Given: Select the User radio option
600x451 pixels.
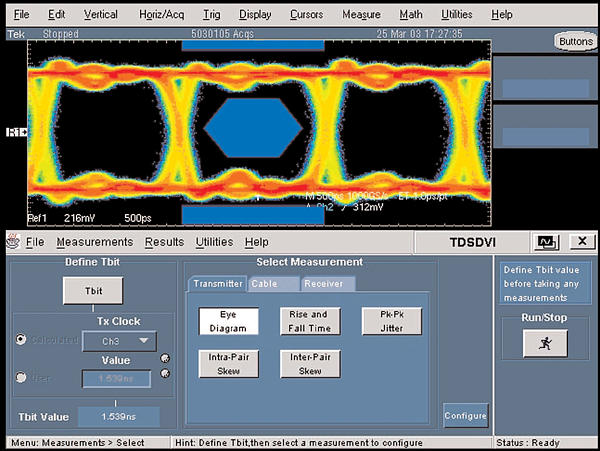Looking at the screenshot, I should click(20, 377).
